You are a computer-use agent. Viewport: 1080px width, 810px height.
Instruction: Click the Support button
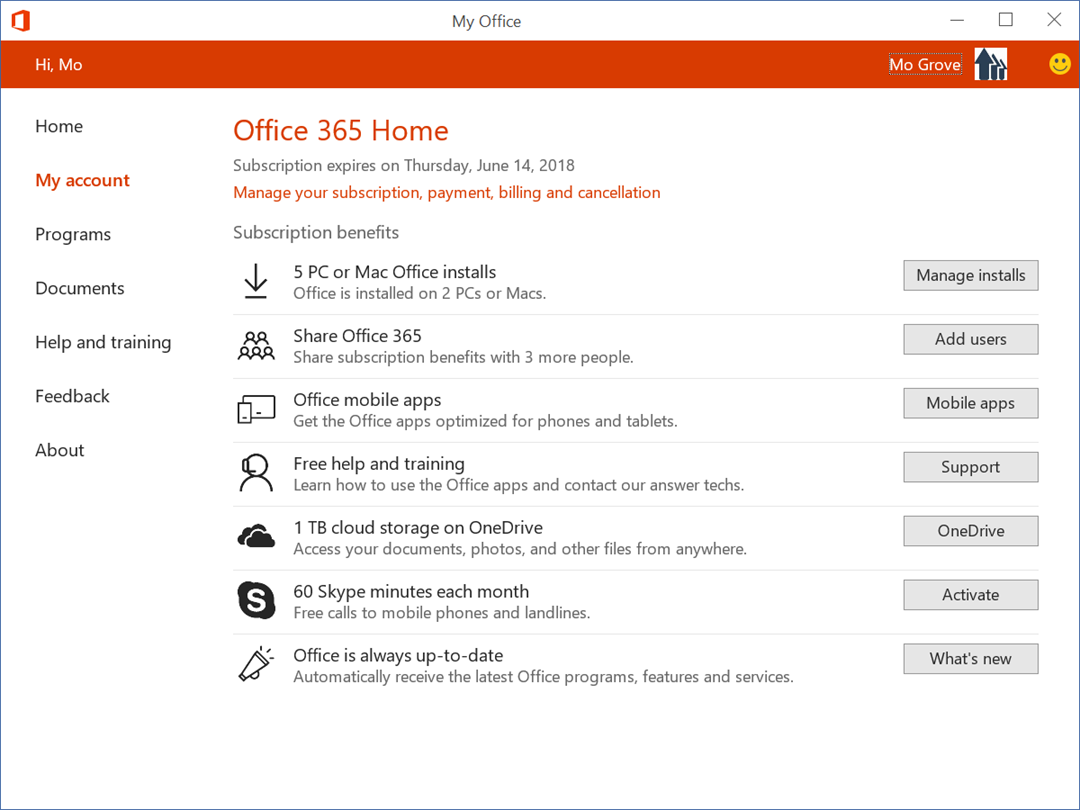point(970,467)
